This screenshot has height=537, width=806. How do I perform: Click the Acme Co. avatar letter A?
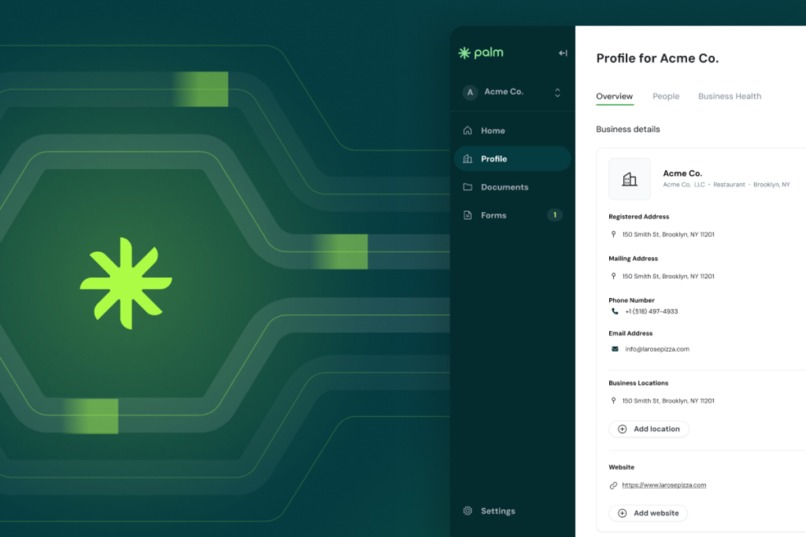click(469, 92)
